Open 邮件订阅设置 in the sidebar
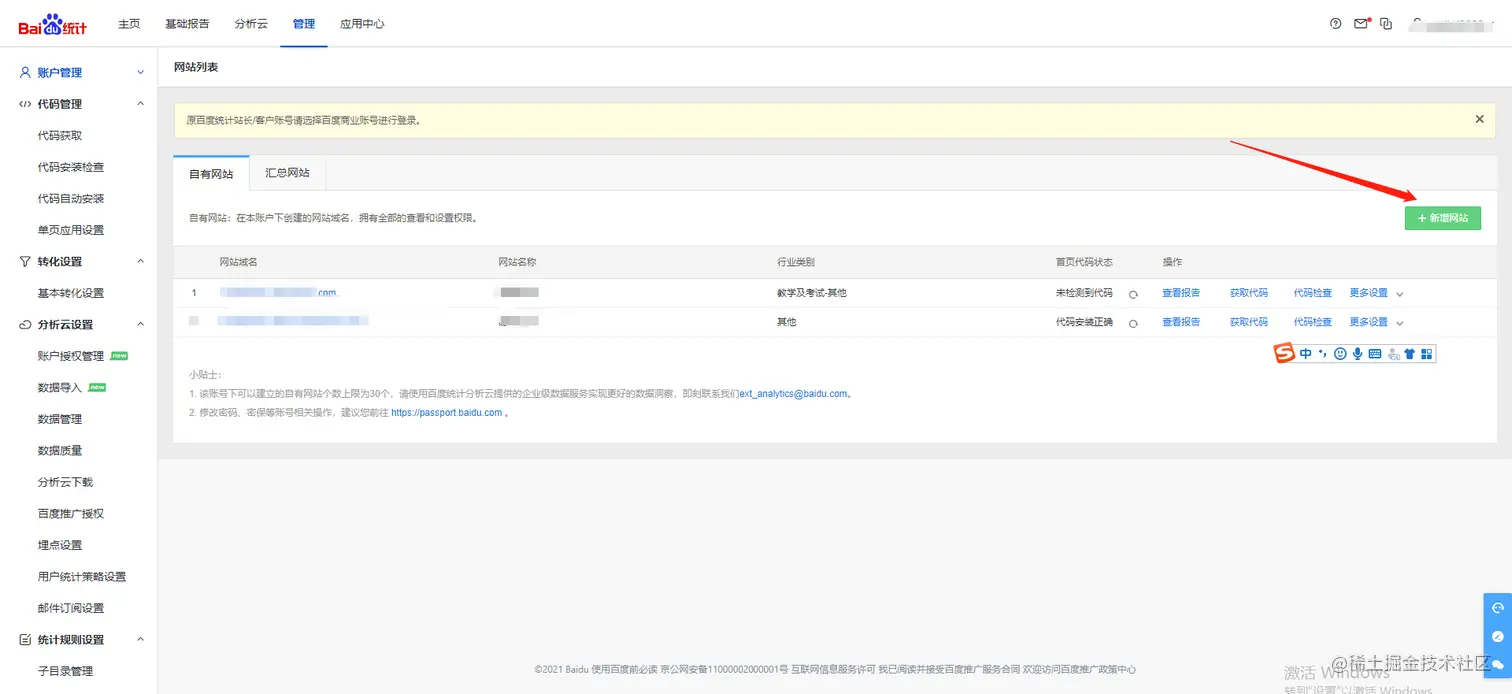 tap(71, 608)
